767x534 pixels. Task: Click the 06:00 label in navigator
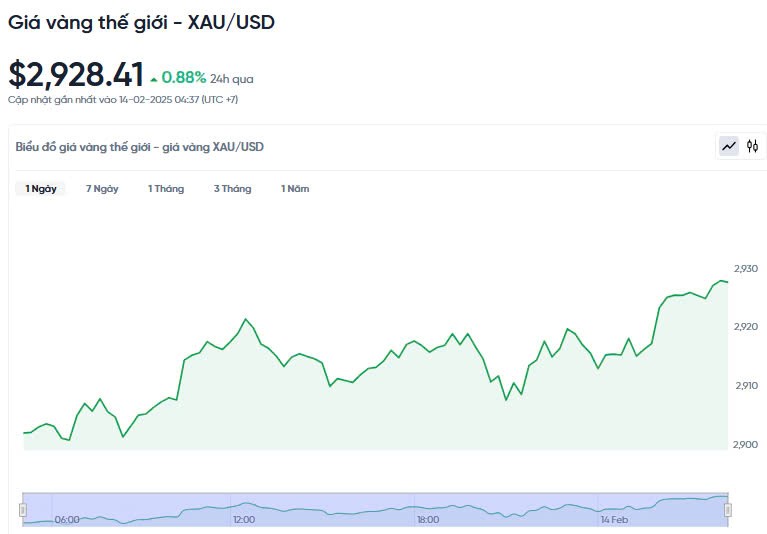[x=67, y=520]
